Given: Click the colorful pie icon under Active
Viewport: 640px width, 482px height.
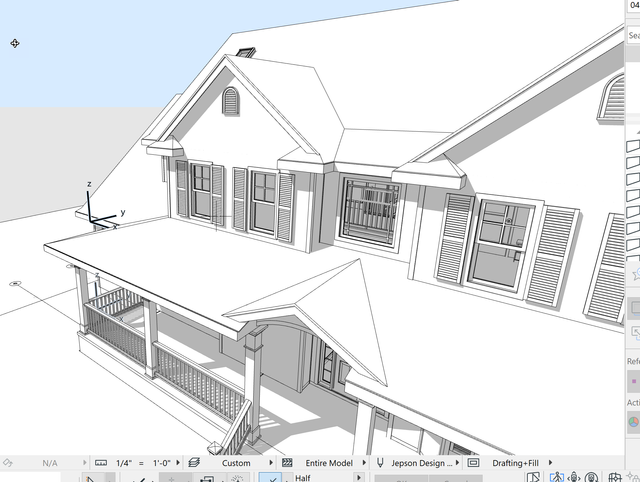Looking at the screenshot, I should coord(633,422).
